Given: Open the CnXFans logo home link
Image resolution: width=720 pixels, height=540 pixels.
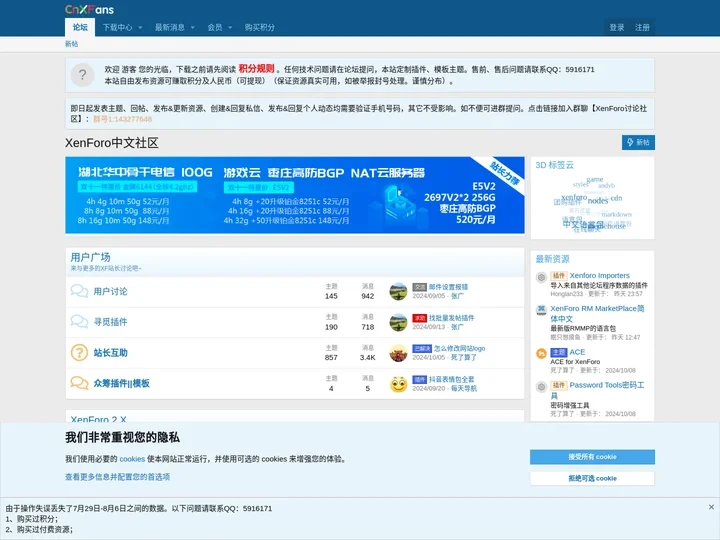Looking at the screenshot, I should 90,9.
